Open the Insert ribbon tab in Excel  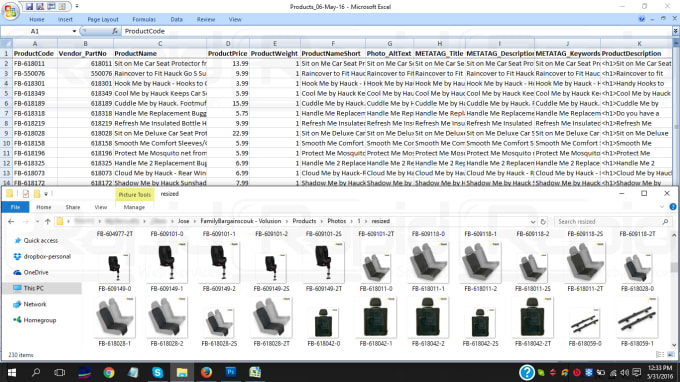click(65, 20)
